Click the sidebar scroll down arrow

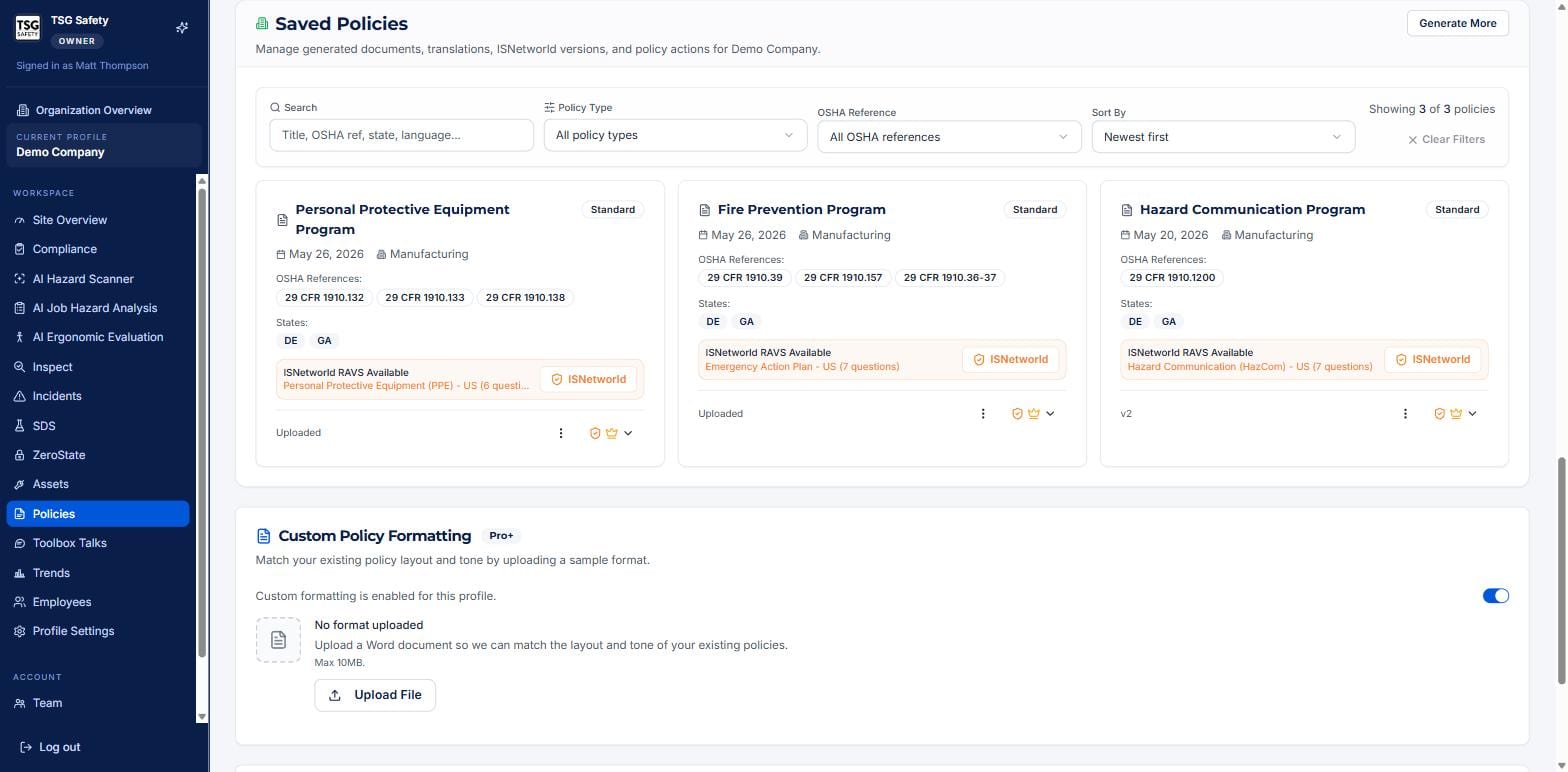[202, 716]
